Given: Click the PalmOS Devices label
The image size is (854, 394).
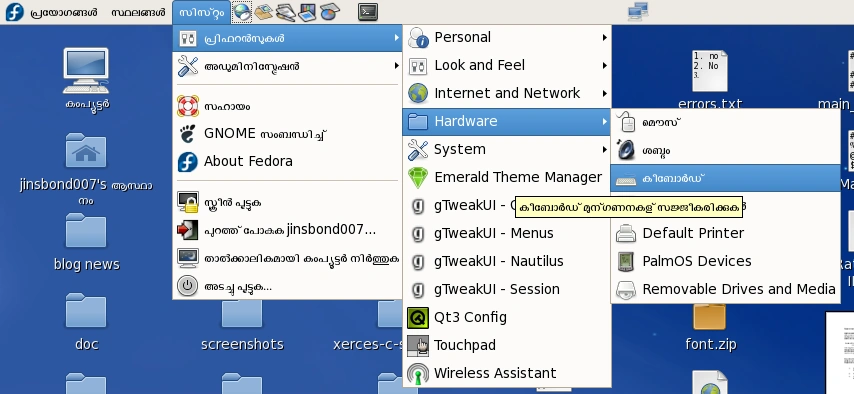Looking at the screenshot, I should coord(697,261).
